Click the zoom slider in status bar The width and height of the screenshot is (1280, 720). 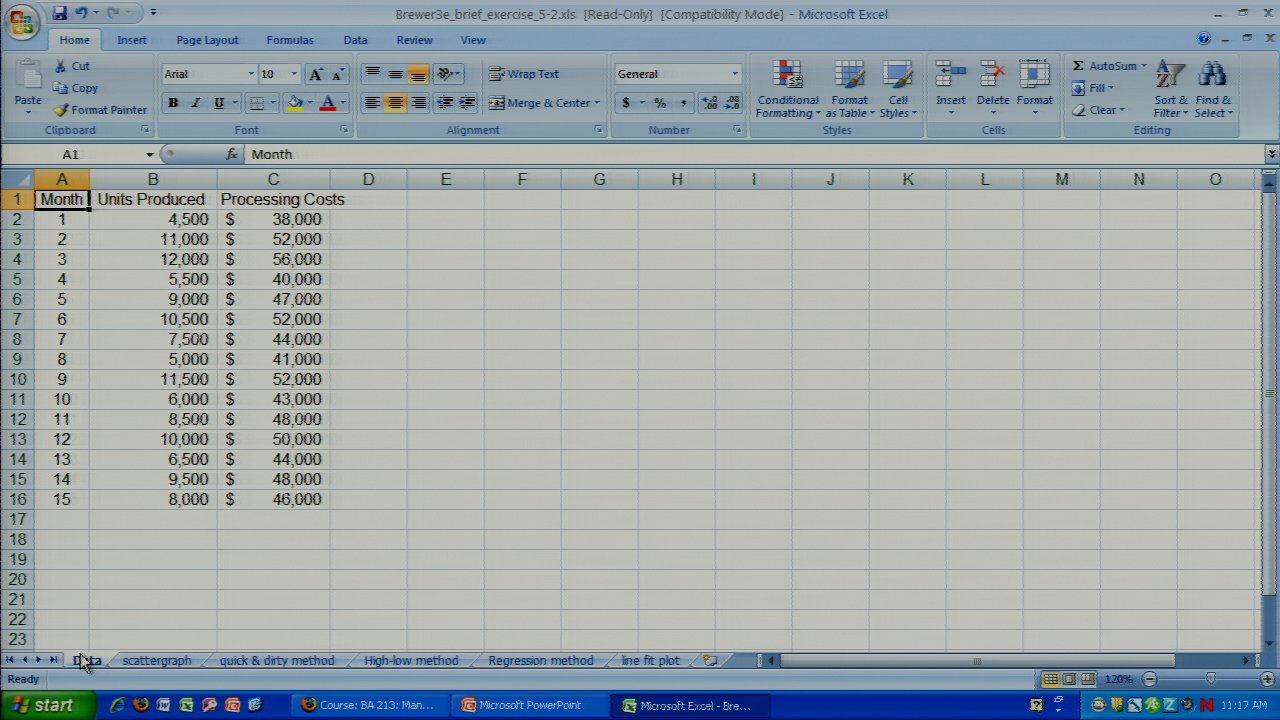(x=1209, y=679)
